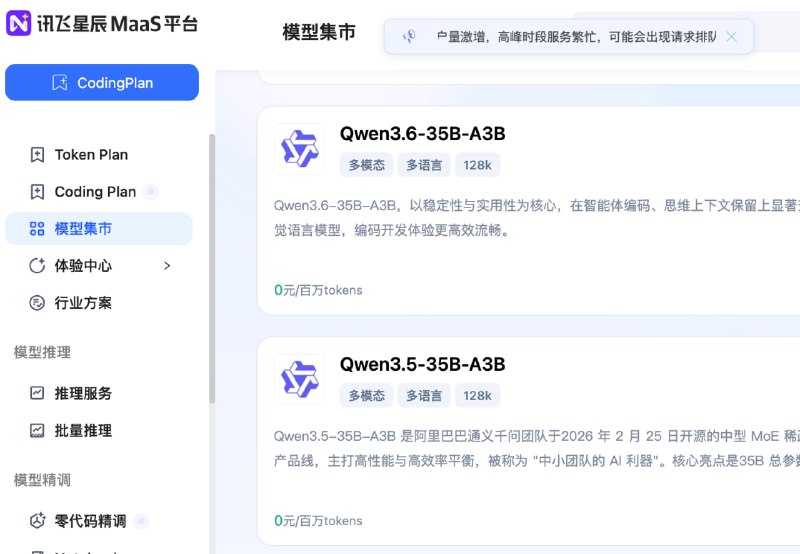The width and height of the screenshot is (800, 554).
Task: Click the 模型集市 grid icon
Action: pyautogui.click(x=37, y=229)
